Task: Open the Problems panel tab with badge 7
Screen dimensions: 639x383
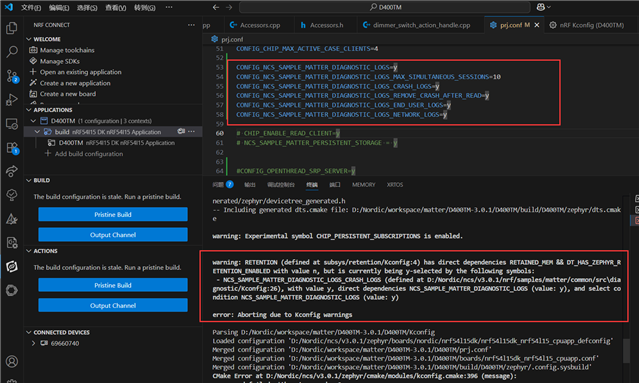Action: tap(223, 185)
